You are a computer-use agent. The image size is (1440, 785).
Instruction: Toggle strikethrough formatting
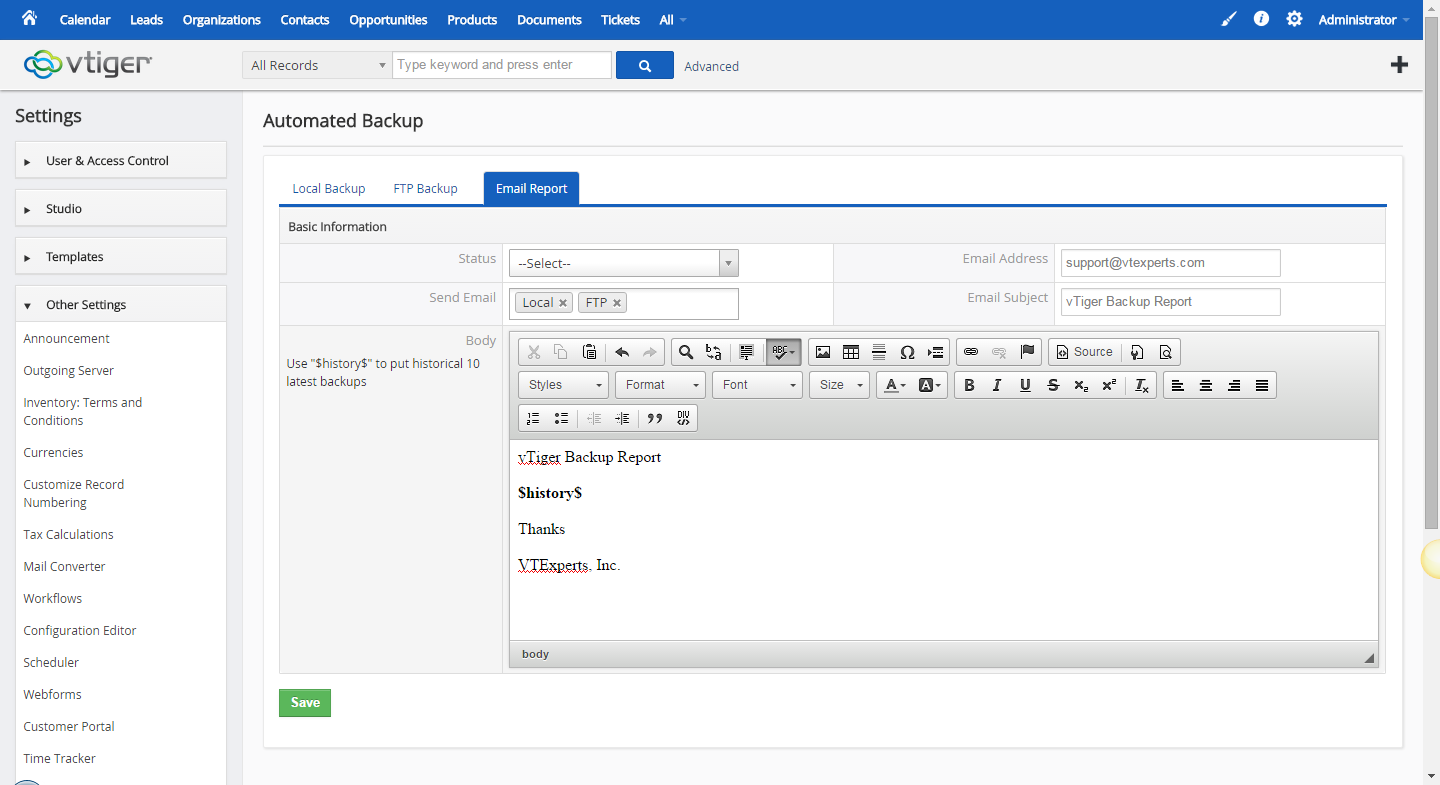click(x=1053, y=385)
